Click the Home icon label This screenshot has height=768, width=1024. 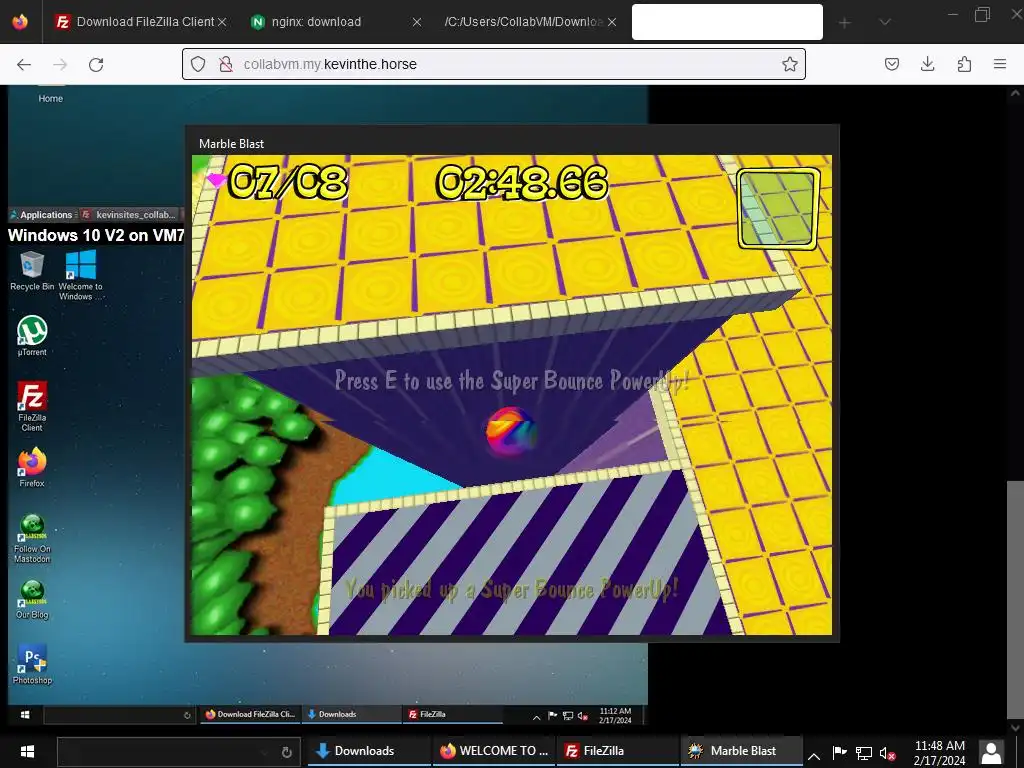(50, 99)
